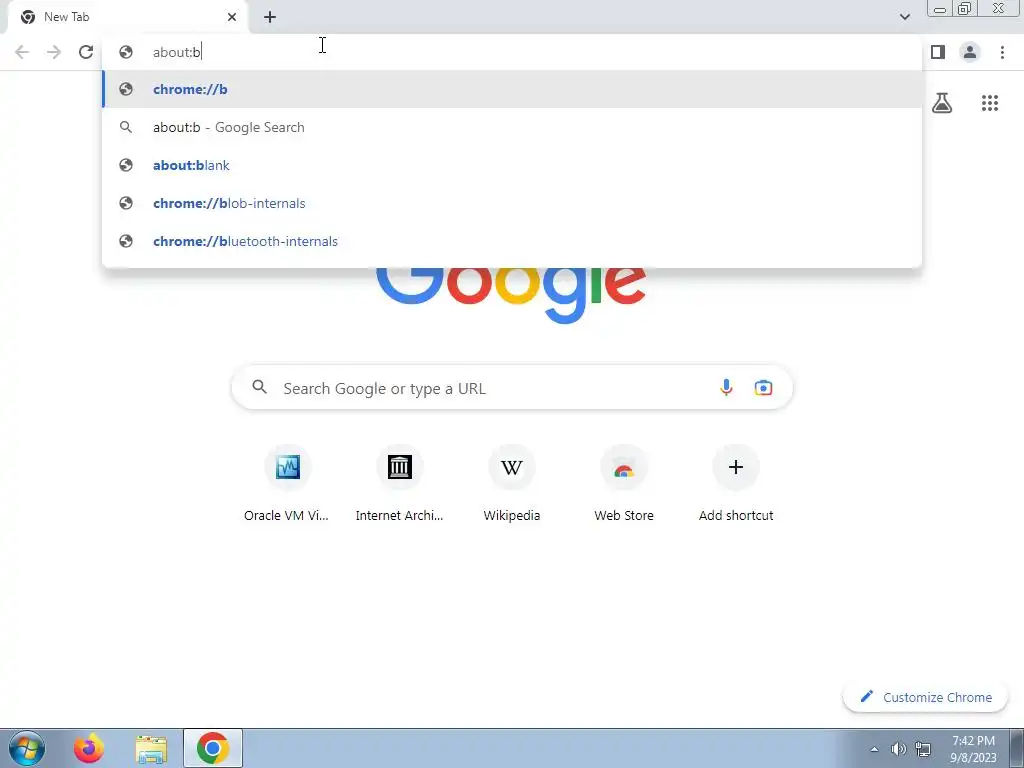Select chrome://bluetooth-internals suggestion
This screenshot has height=768, width=1024.
click(x=512, y=241)
